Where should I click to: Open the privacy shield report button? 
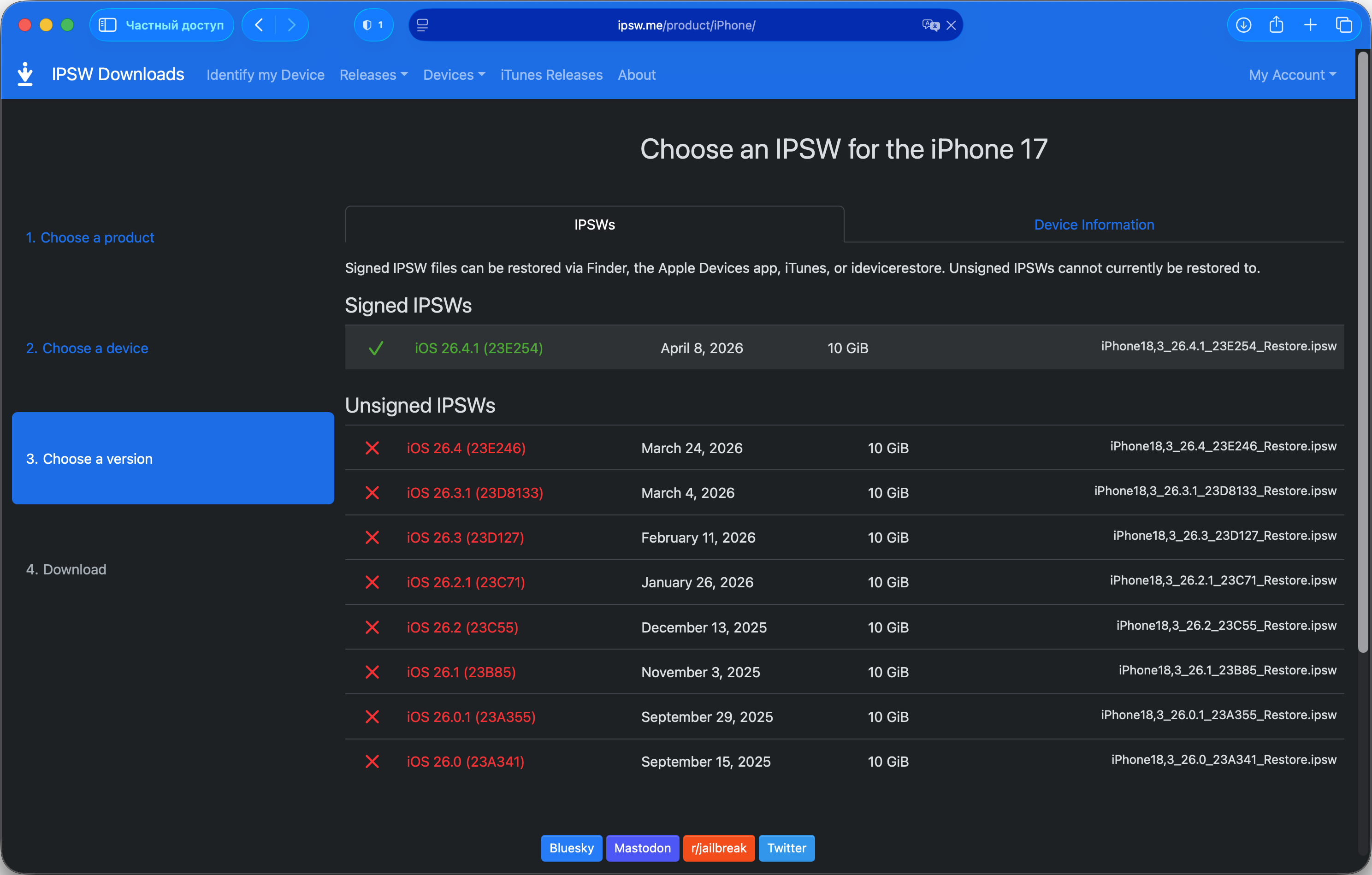pyautogui.click(x=373, y=25)
